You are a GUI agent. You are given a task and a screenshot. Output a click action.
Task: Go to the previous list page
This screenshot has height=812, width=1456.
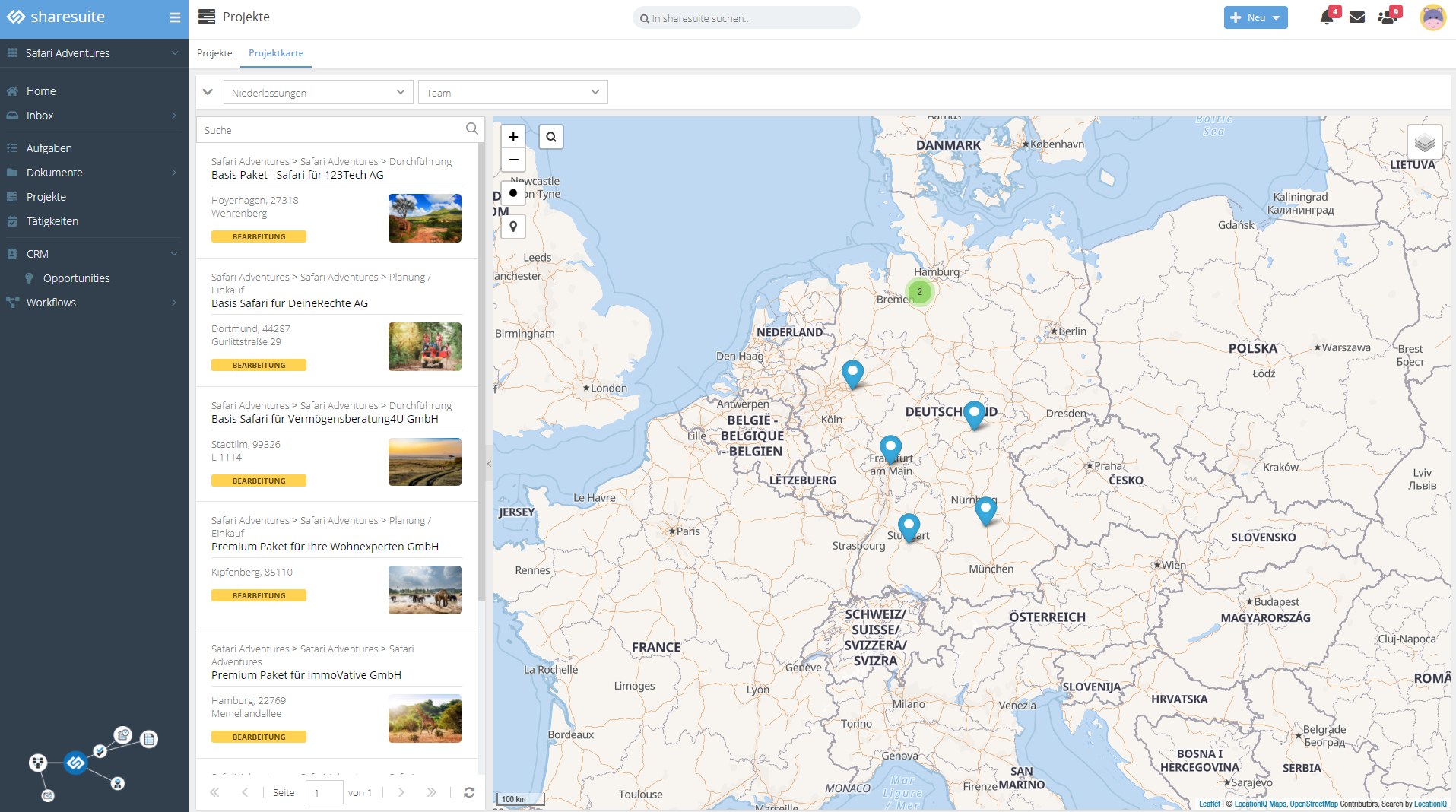[x=245, y=792]
